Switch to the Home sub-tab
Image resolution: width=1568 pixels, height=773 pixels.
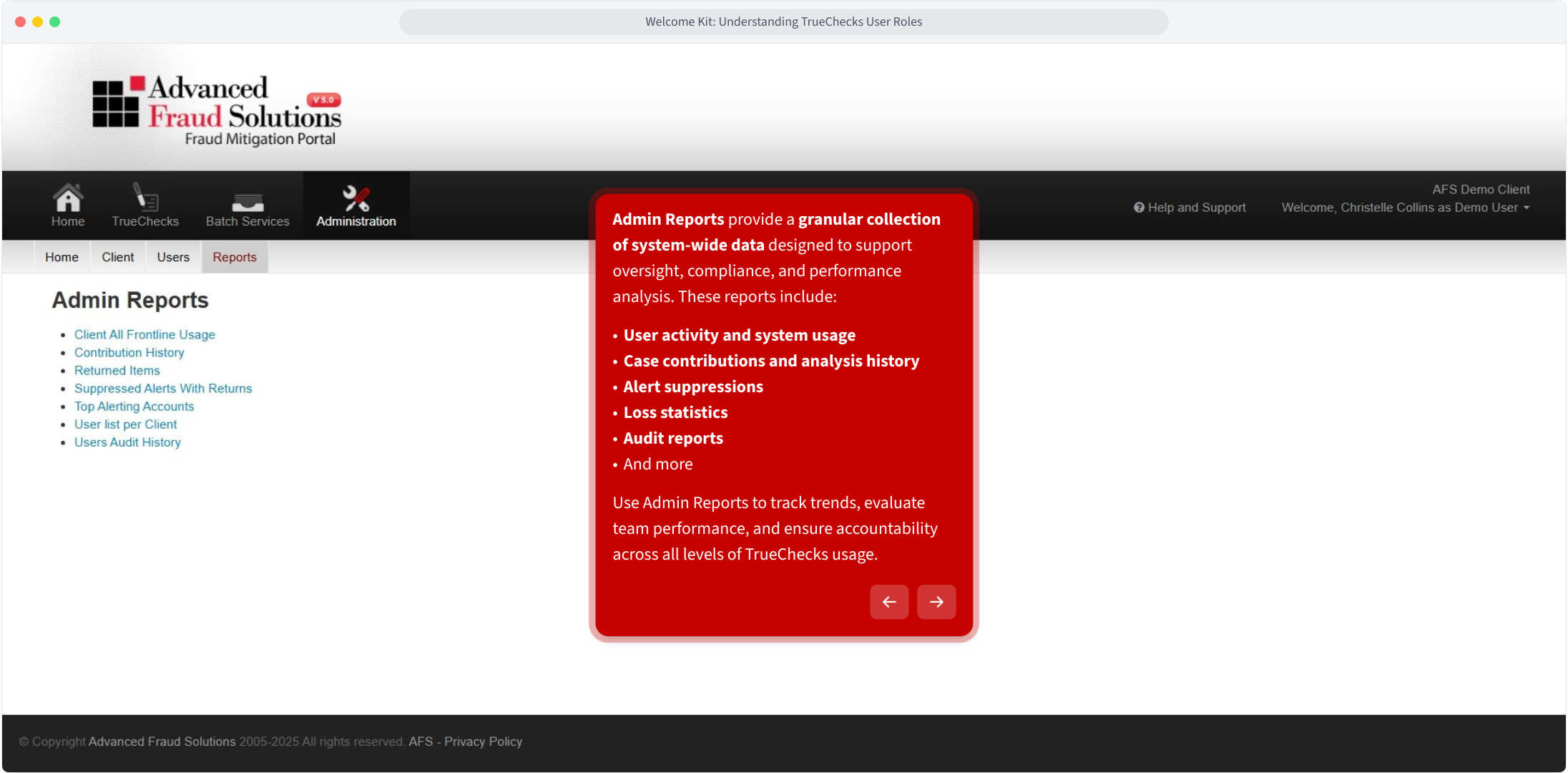62,257
